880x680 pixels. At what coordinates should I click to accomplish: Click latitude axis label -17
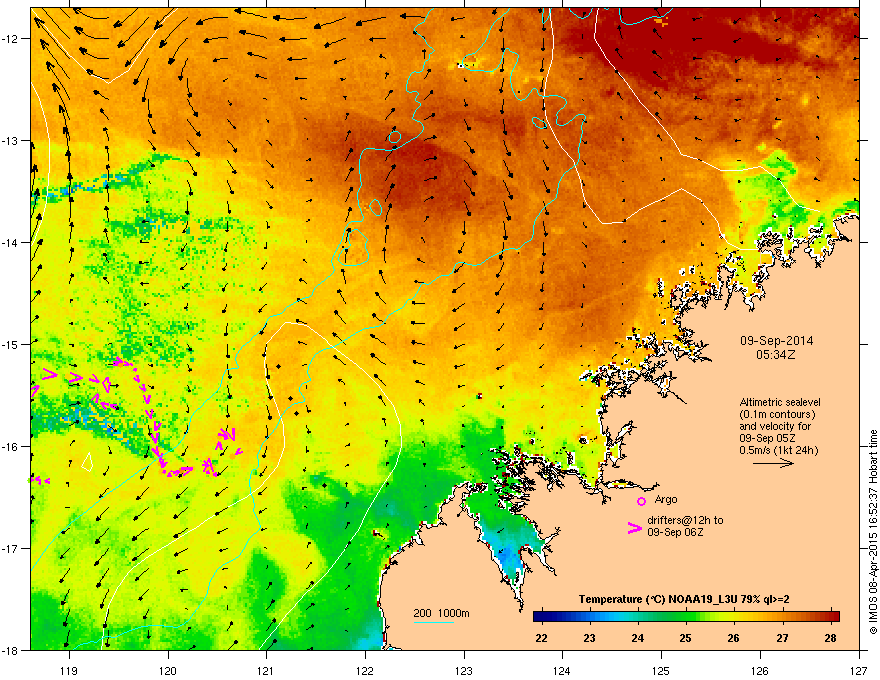(10, 548)
